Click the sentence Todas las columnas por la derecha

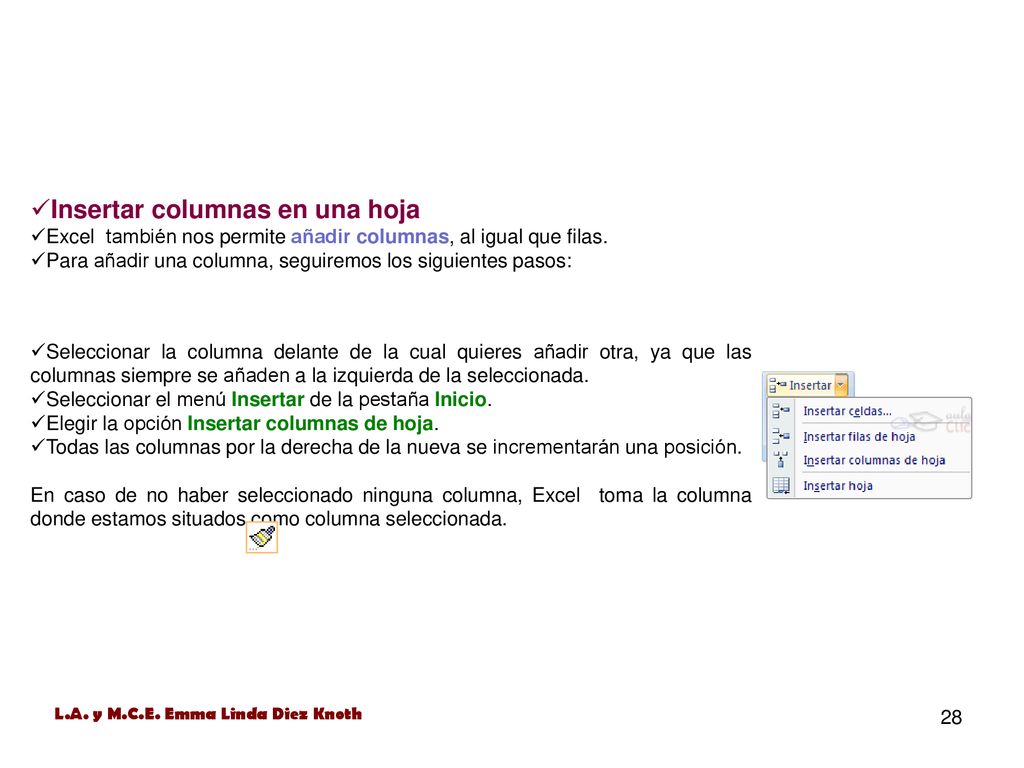(x=386, y=447)
